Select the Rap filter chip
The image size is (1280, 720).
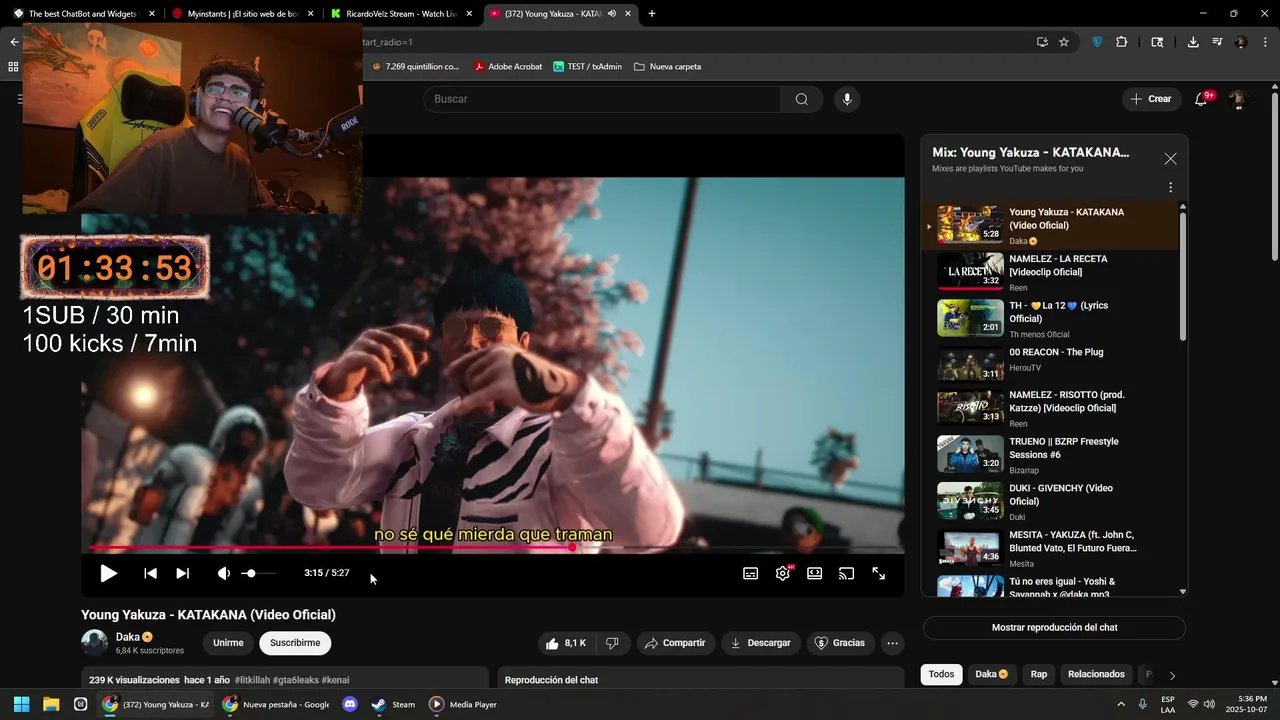pyautogui.click(x=1039, y=674)
